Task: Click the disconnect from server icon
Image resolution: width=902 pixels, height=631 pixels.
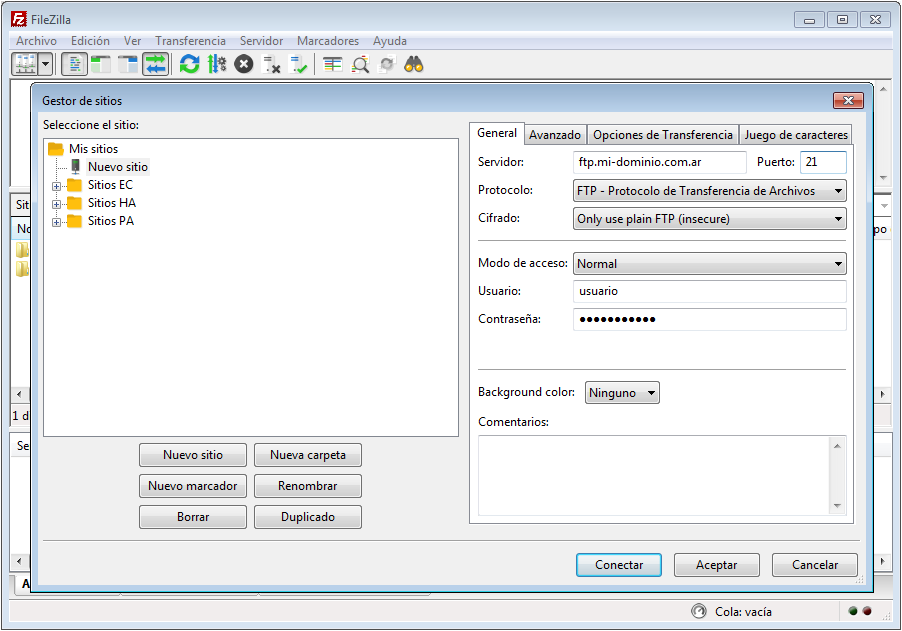Action: (271, 64)
